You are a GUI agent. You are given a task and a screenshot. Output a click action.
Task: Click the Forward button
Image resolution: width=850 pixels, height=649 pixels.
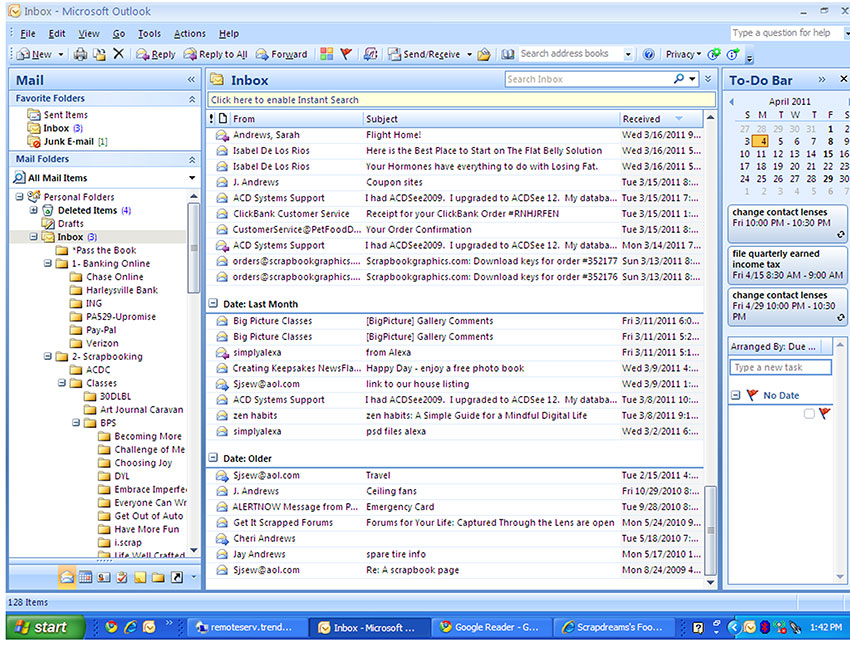click(281, 54)
